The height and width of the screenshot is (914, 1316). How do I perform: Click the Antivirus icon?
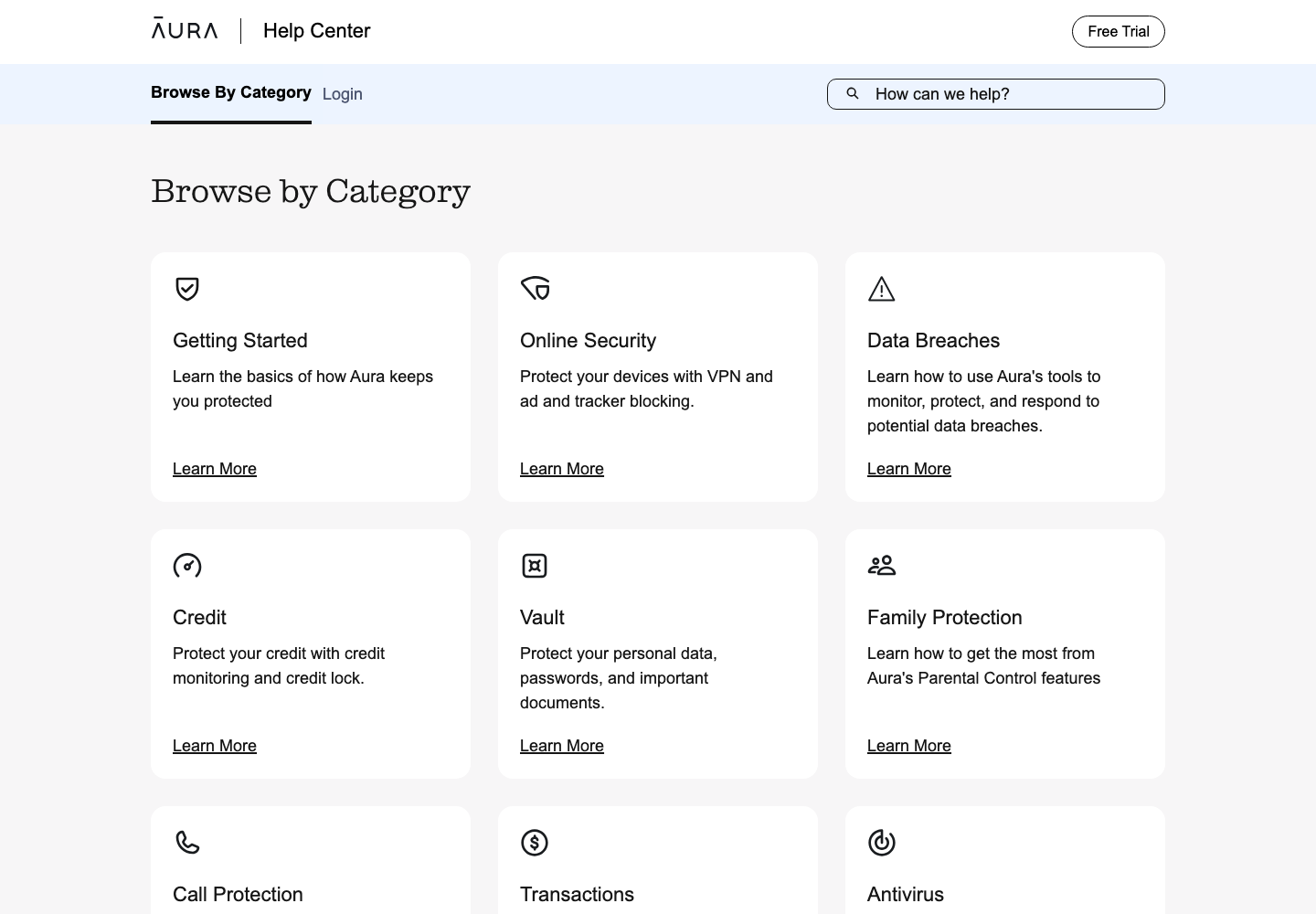[882, 843]
